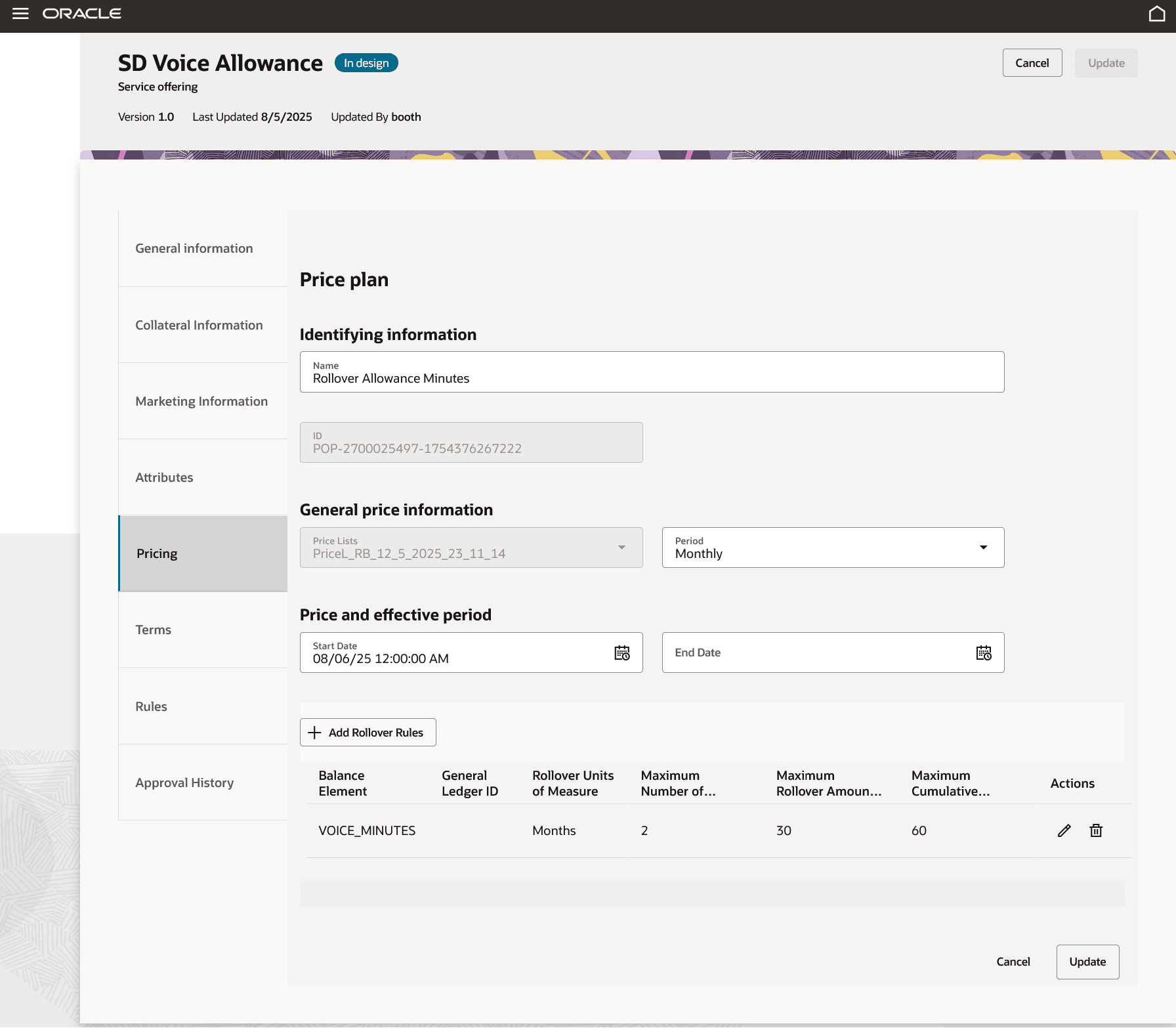Open the Start Date calendar picker
Viewport: 1176px width, 1028px height.
coord(621,653)
